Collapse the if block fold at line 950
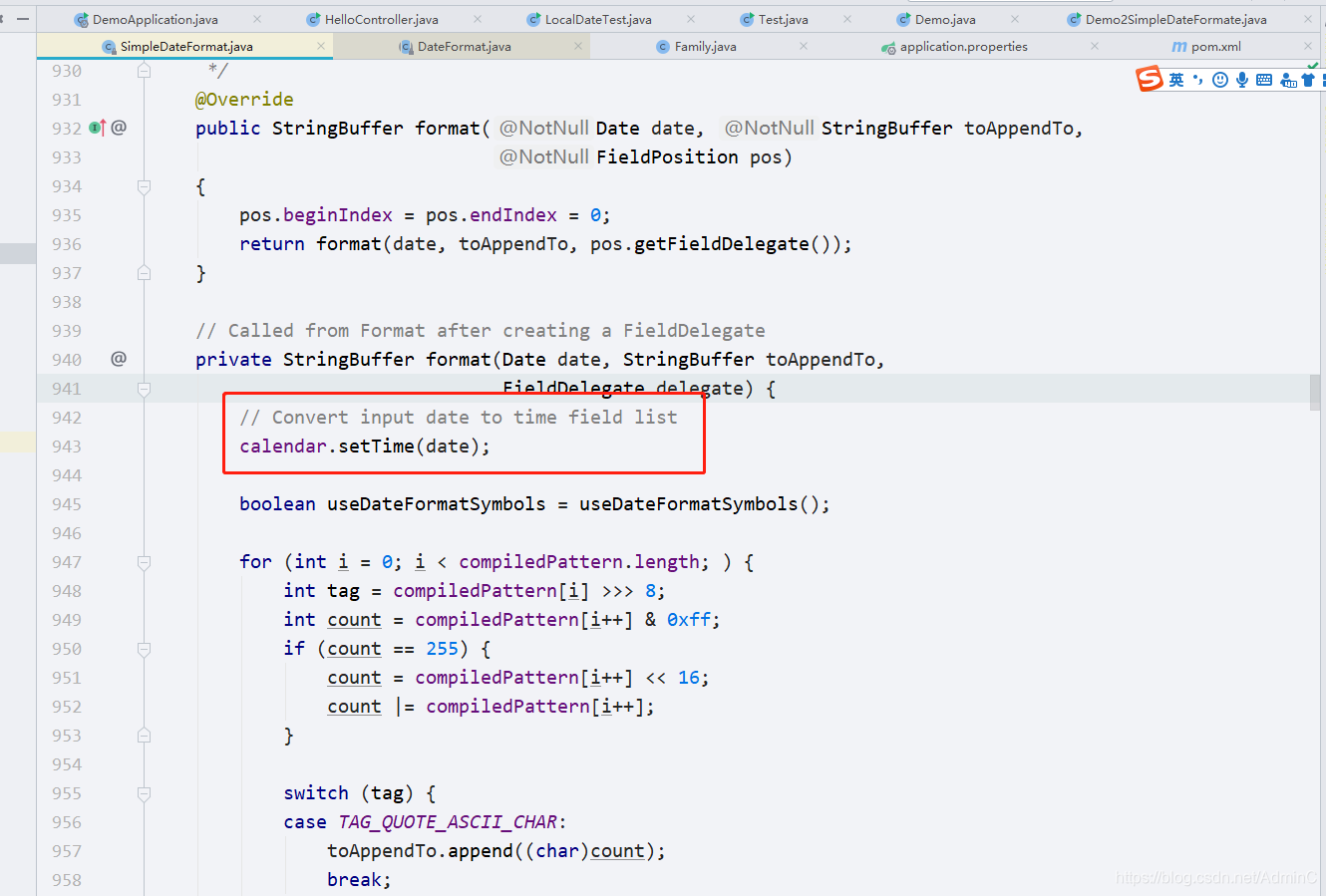 [x=144, y=648]
